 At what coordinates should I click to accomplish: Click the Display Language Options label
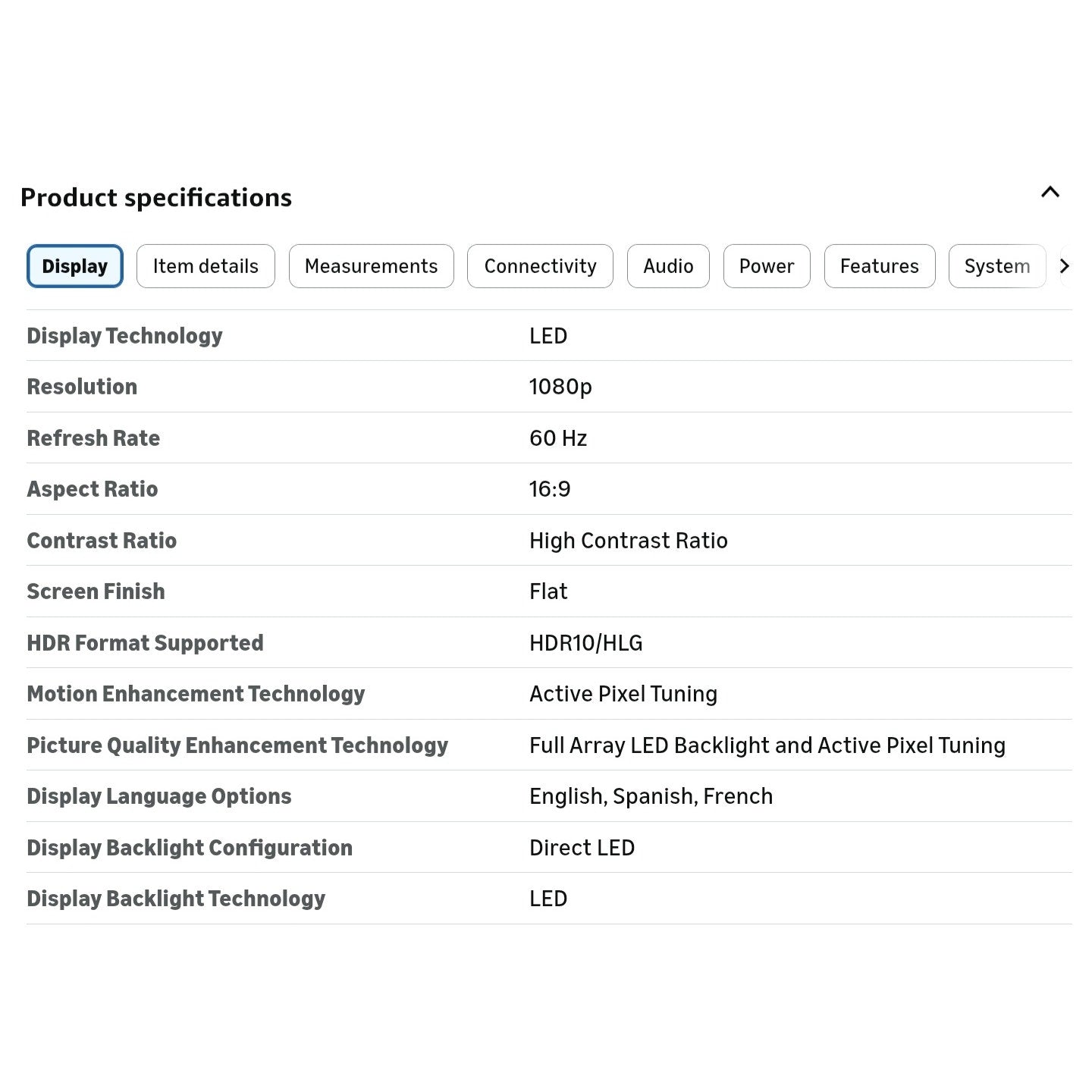point(159,796)
